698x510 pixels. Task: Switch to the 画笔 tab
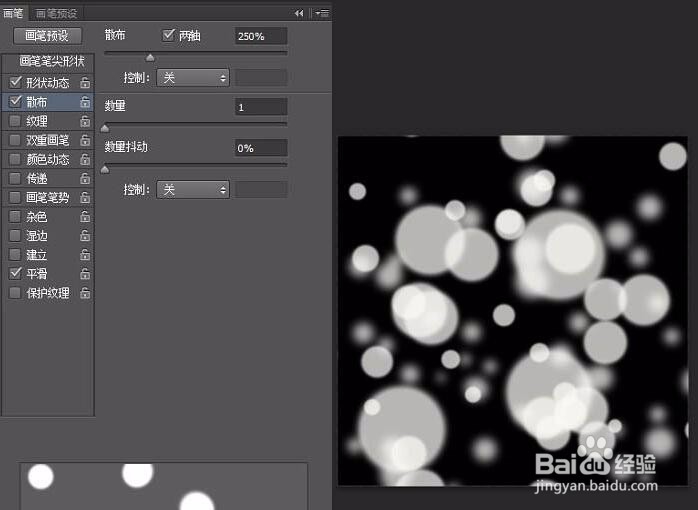tap(13, 13)
